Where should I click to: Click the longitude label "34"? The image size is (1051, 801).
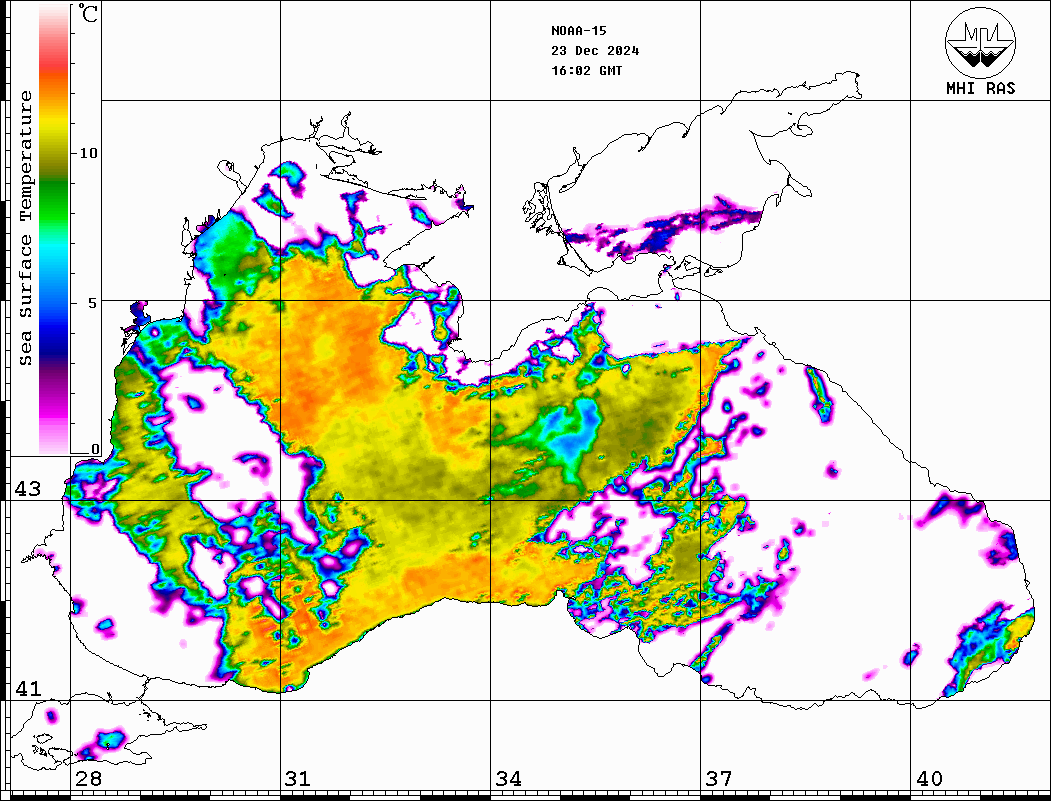pos(508,779)
